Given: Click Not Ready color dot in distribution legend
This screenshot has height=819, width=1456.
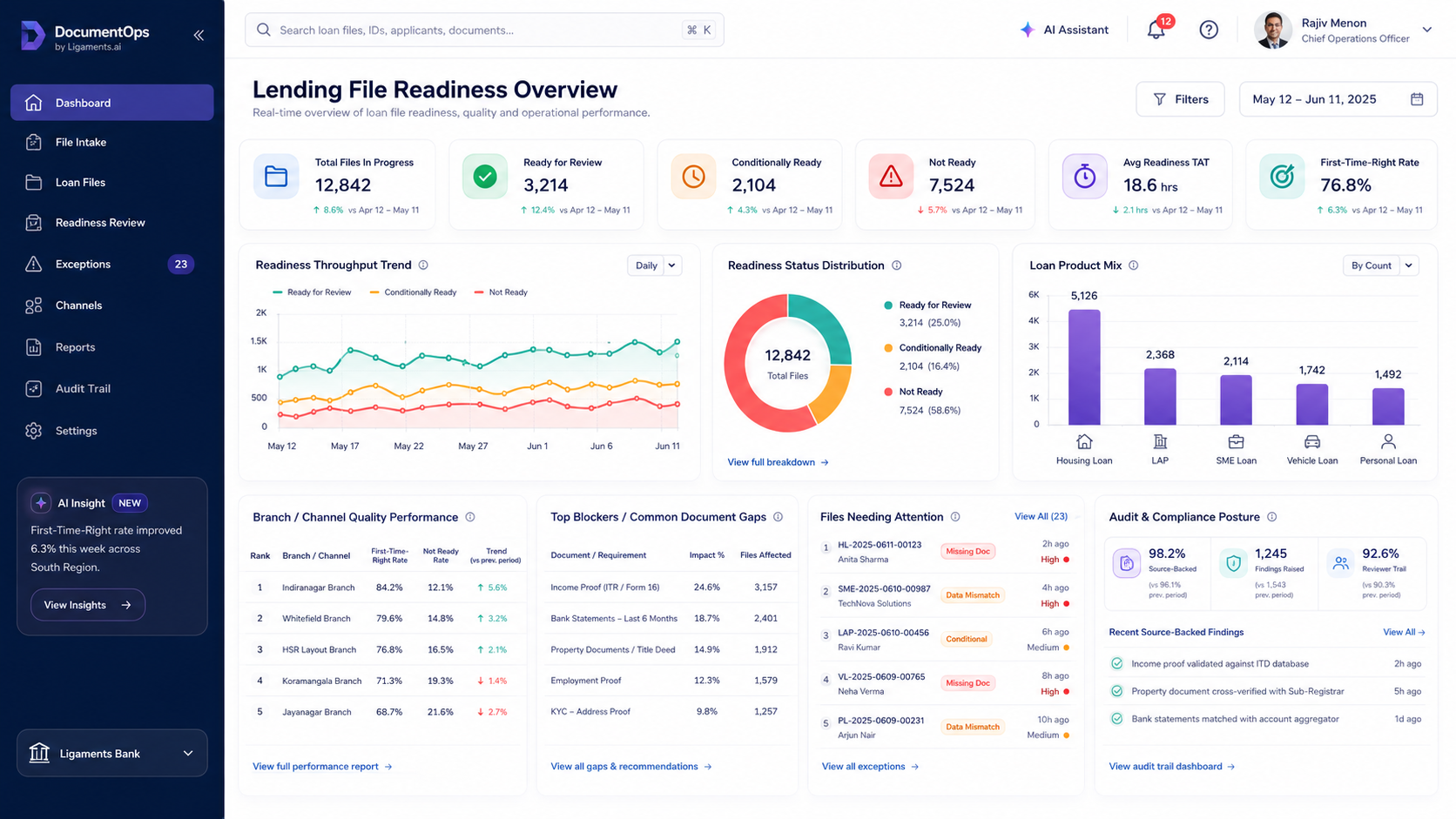Looking at the screenshot, I should pos(888,392).
